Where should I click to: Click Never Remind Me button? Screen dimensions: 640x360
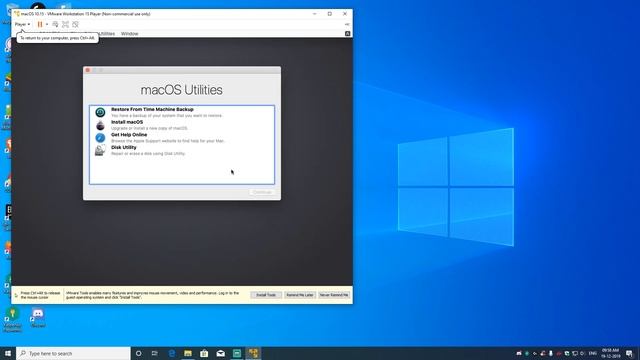point(334,295)
